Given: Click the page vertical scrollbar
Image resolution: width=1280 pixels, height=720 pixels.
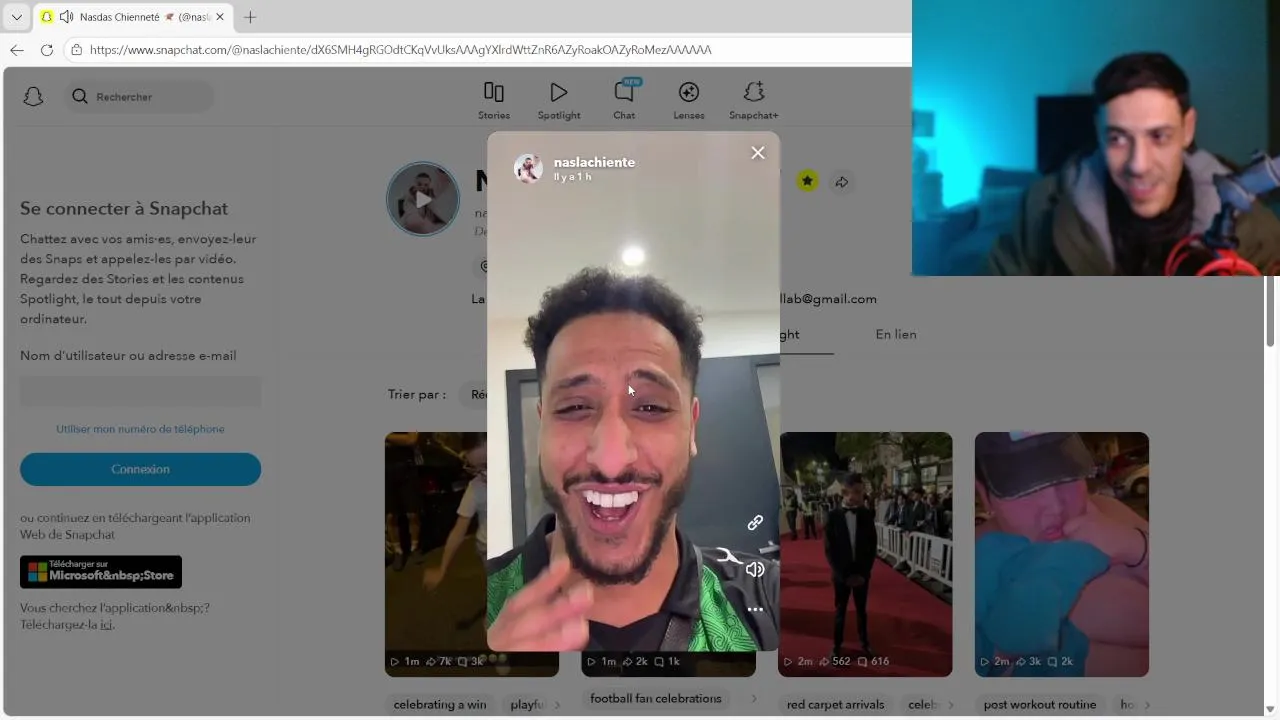Looking at the screenshot, I should [x=1271, y=310].
